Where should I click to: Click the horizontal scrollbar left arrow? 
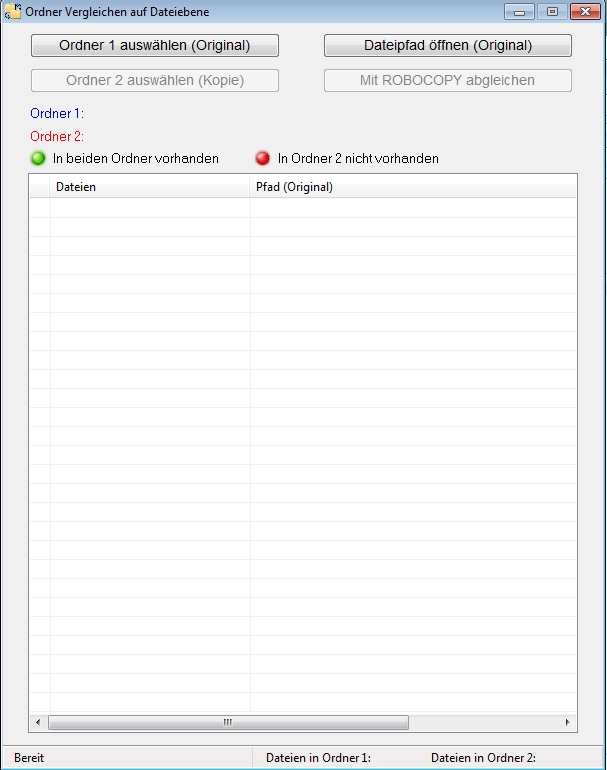pyautogui.click(x=38, y=722)
